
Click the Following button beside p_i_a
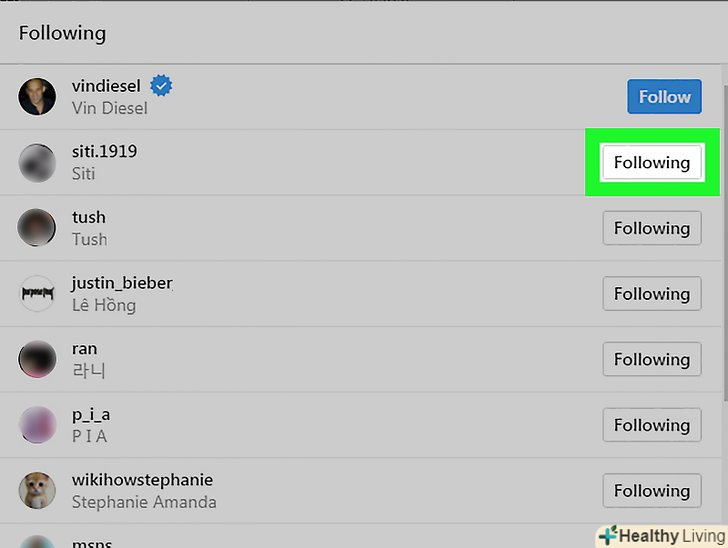coord(651,425)
